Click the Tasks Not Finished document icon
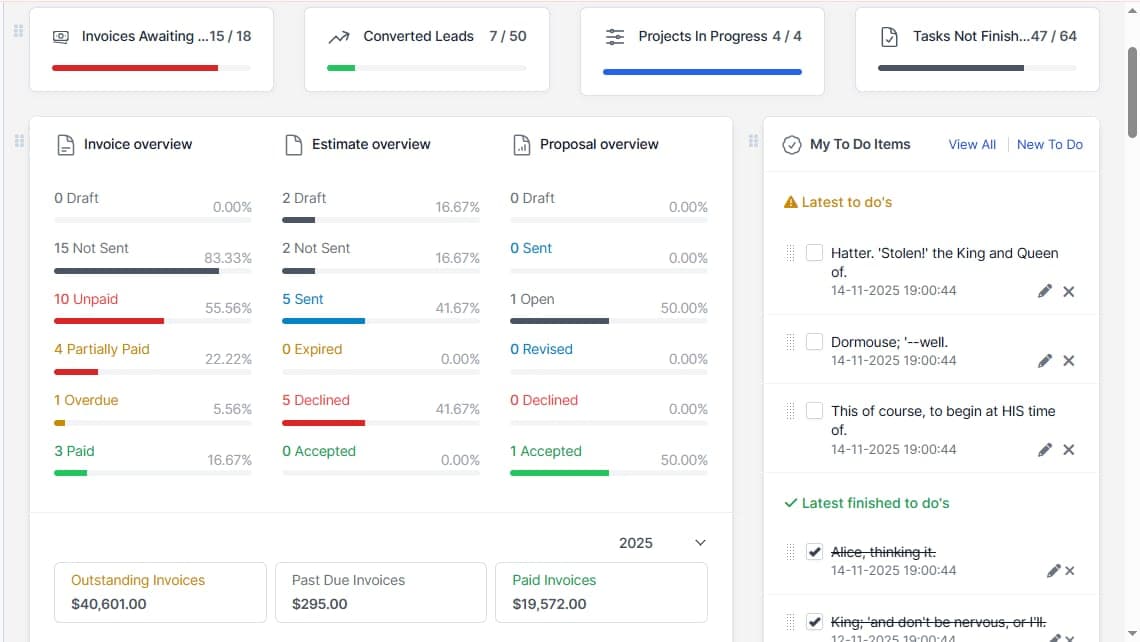This screenshot has width=1140, height=642. point(890,35)
